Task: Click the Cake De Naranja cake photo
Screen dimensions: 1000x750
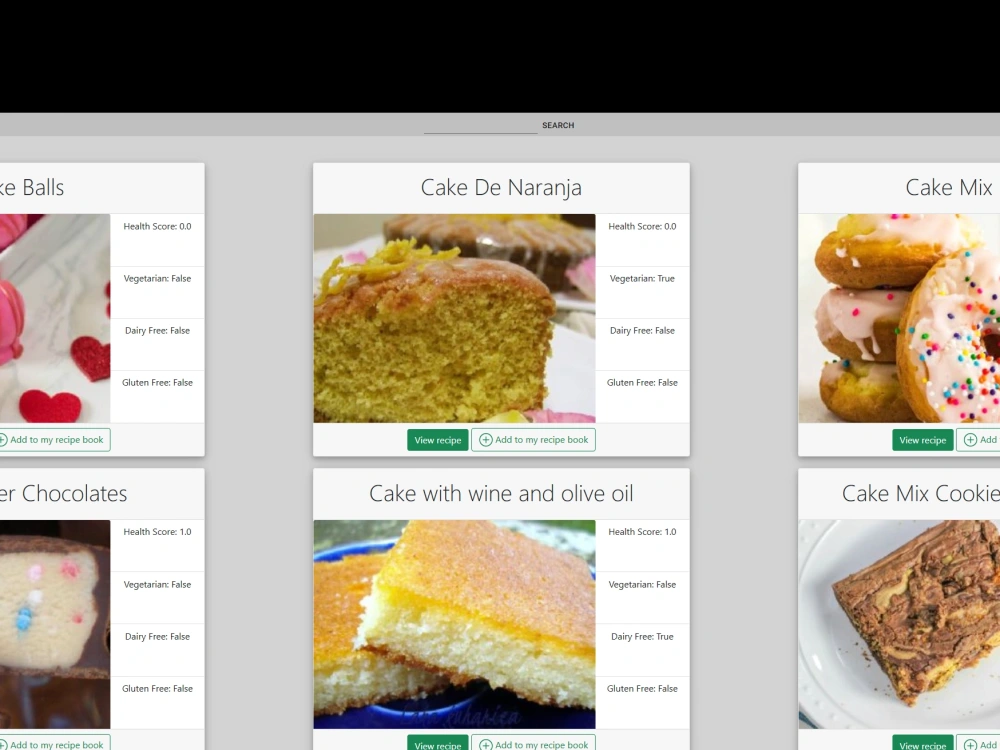Action: click(x=454, y=318)
